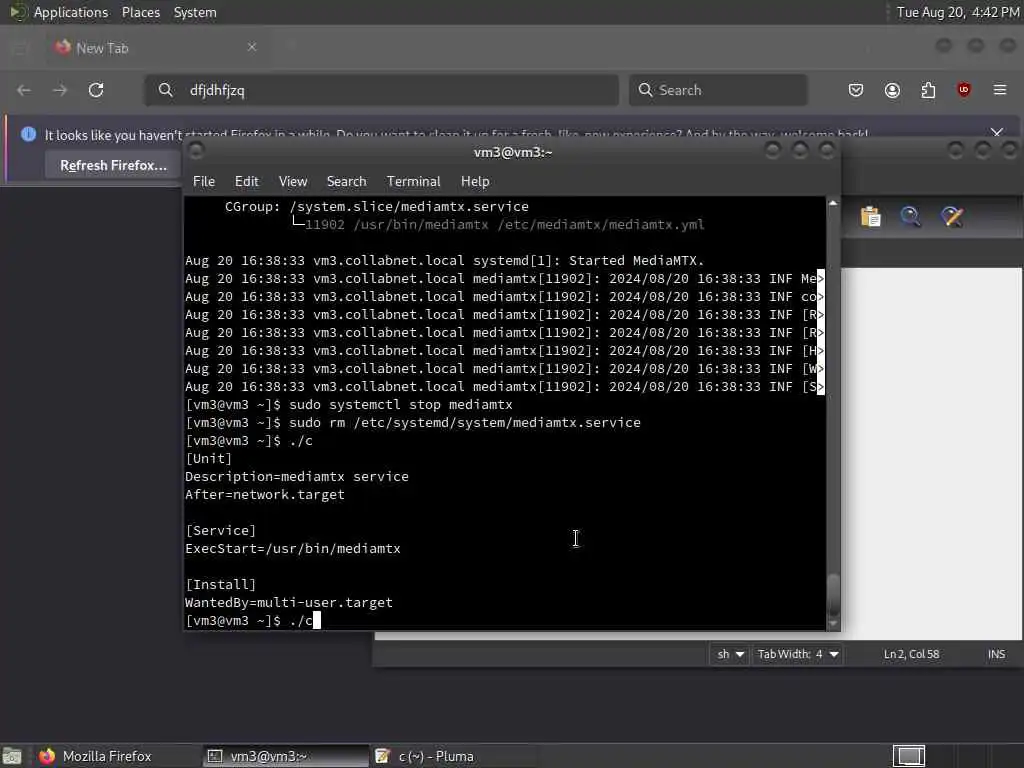Click the terminal line 'ExecStart=/usr/bin/mediamtx'

pyautogui.click(x=293, y=549)
